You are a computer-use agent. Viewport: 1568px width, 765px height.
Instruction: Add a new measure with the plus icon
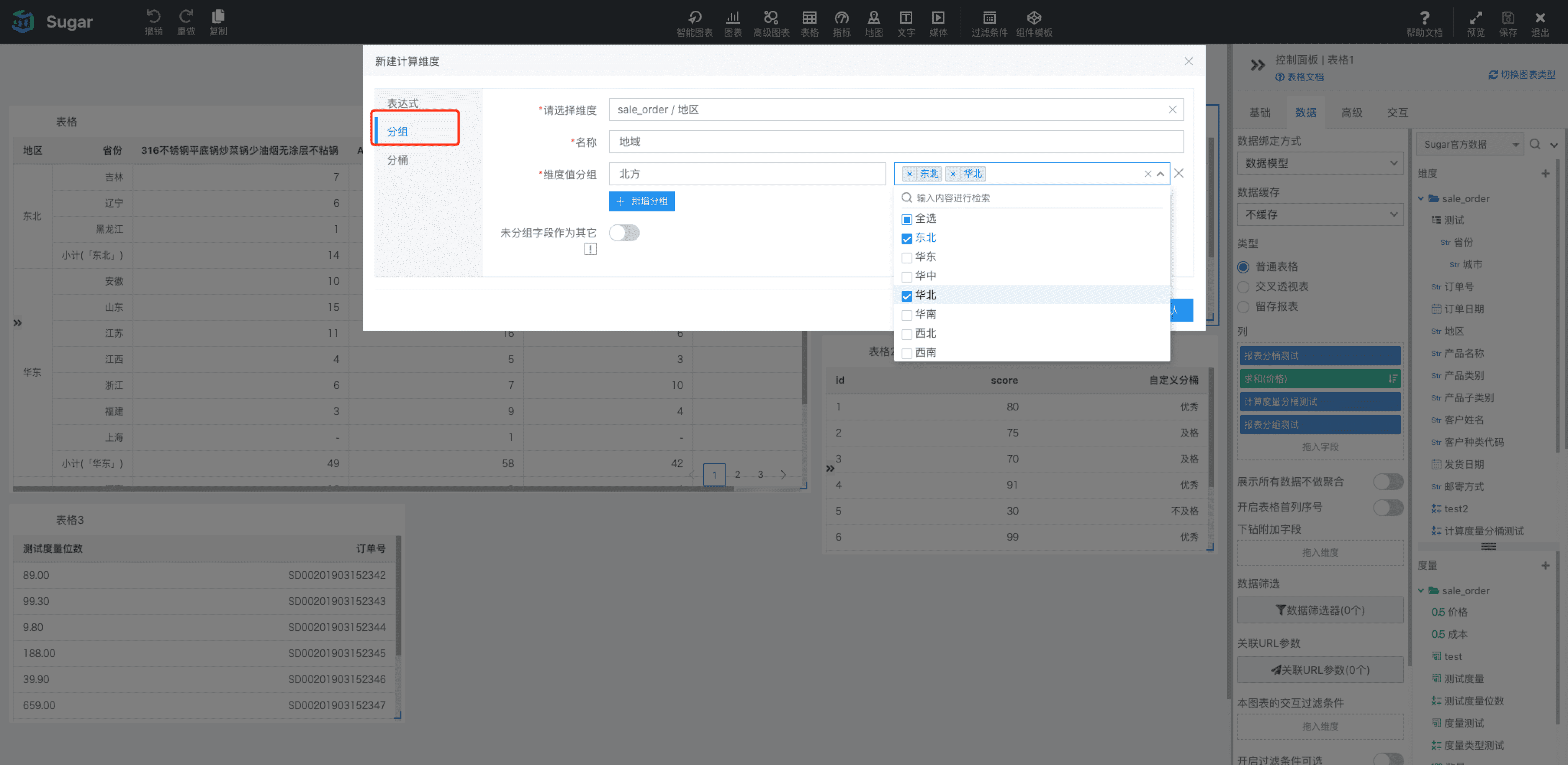(1545, 566)
